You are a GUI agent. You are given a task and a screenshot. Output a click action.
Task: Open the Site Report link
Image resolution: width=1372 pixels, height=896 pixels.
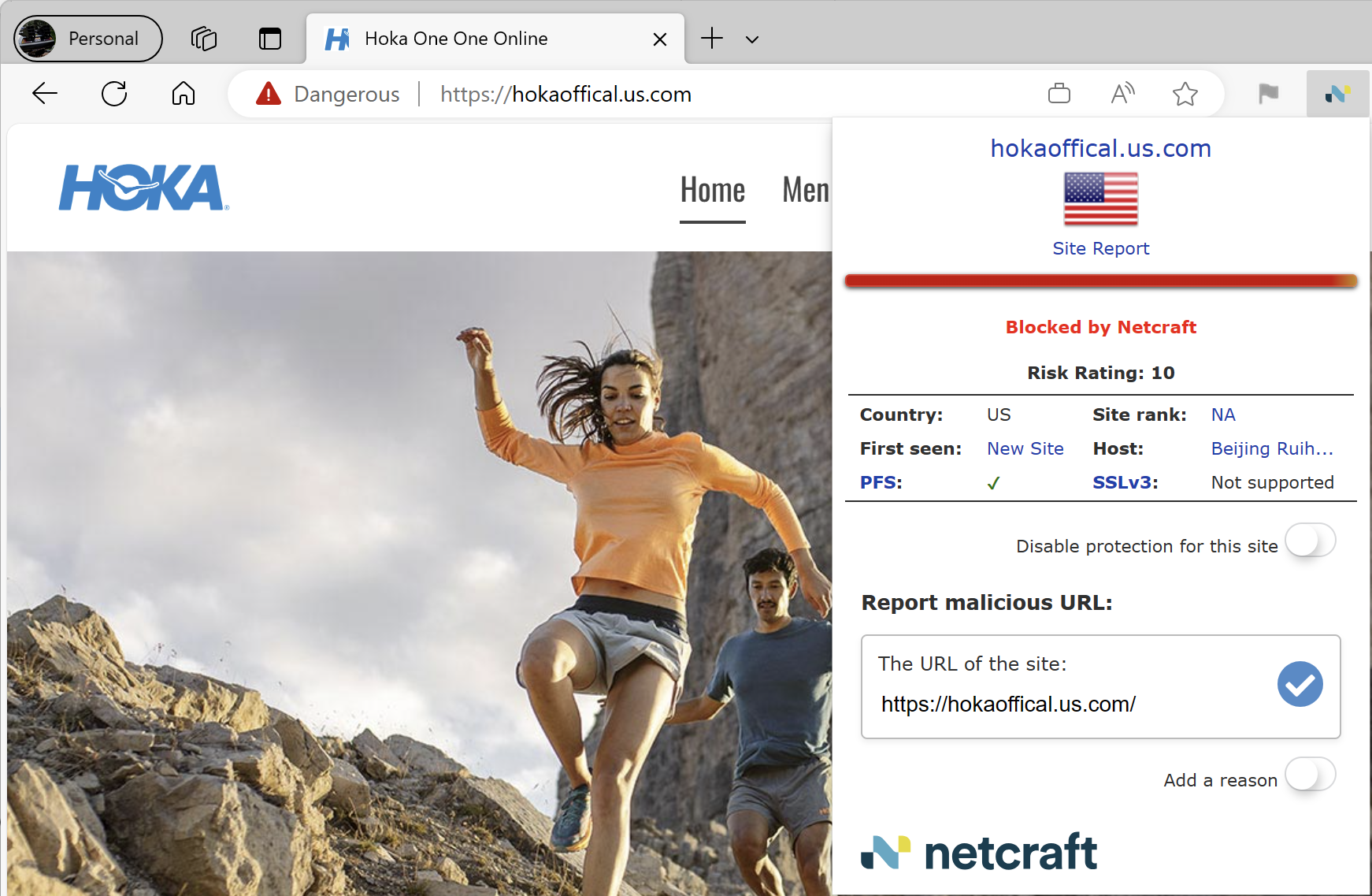coord(1100,248)
